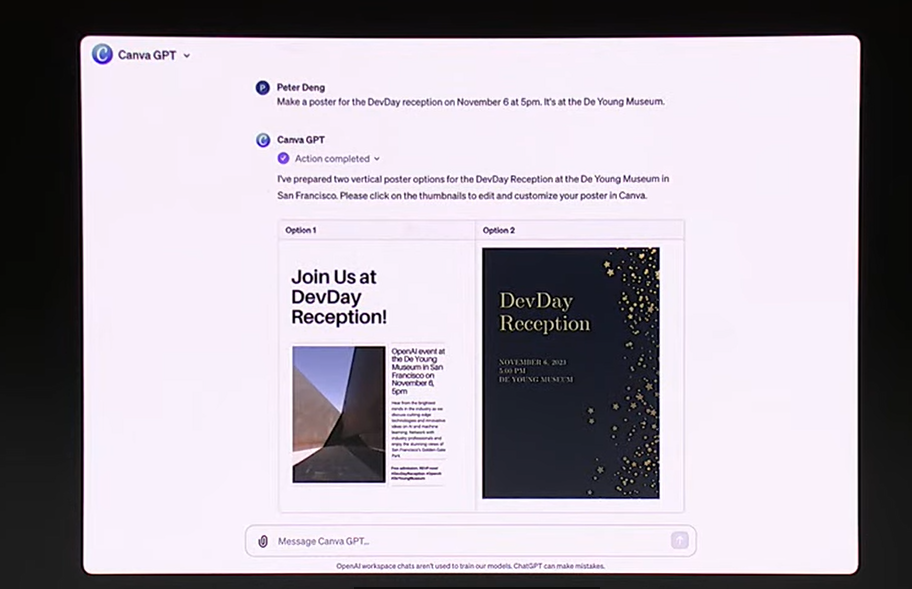Click the "Canva GPT" responder name in chat
Screen dimensions: 912x589
click(x=301, y=140)
